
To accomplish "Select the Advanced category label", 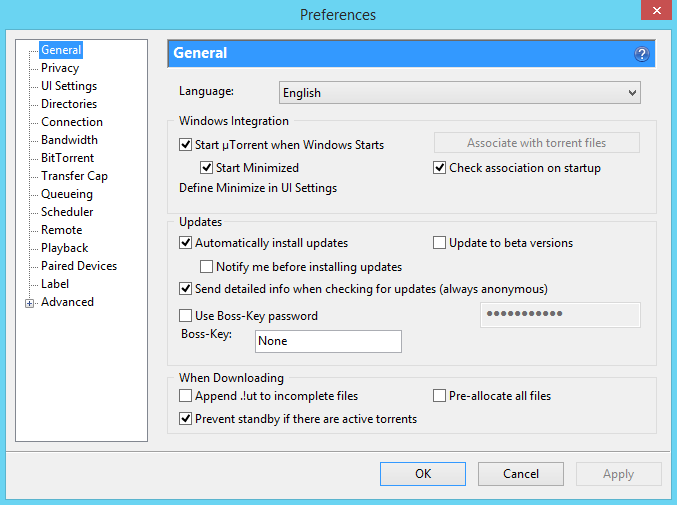I will click(67, 302).
